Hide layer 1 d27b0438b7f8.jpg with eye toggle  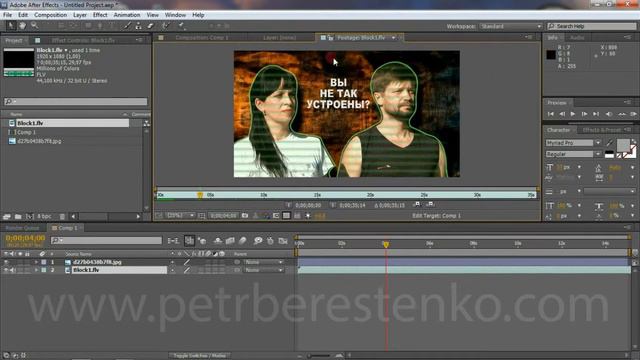tap(6, 262)
